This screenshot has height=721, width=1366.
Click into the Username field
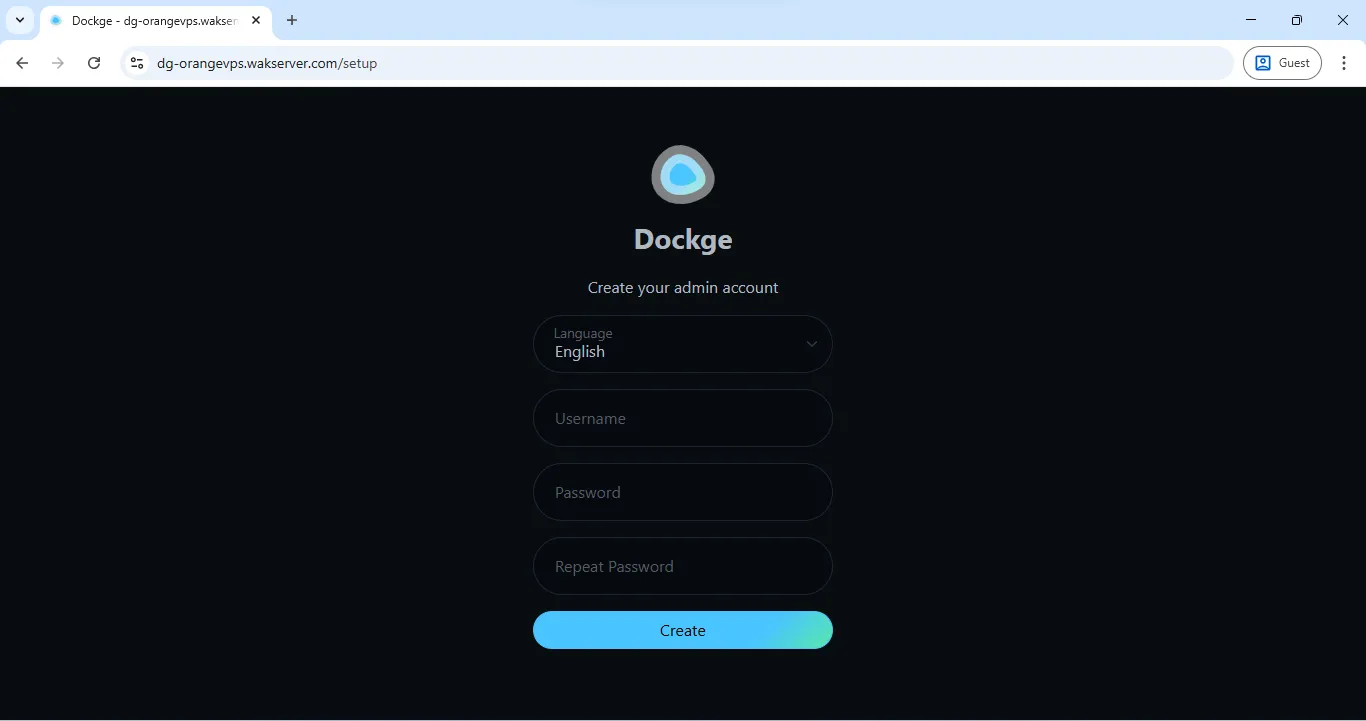683,418
